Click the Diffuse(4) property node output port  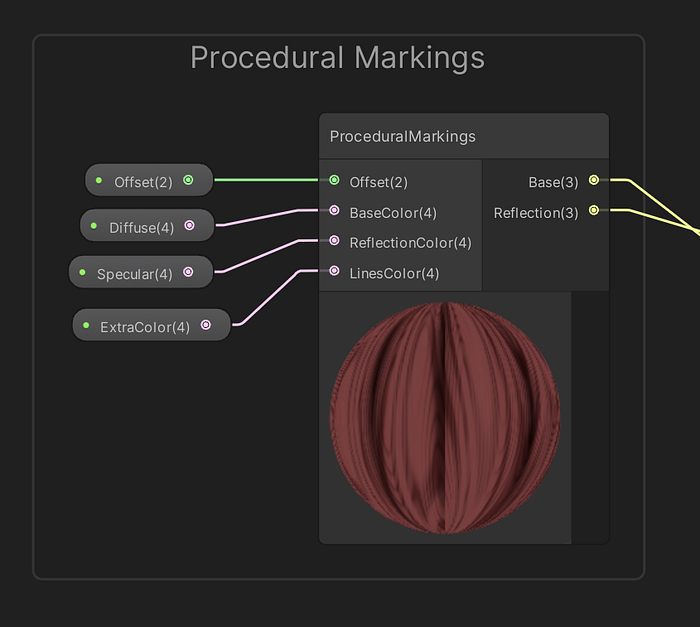click(189, 226)
